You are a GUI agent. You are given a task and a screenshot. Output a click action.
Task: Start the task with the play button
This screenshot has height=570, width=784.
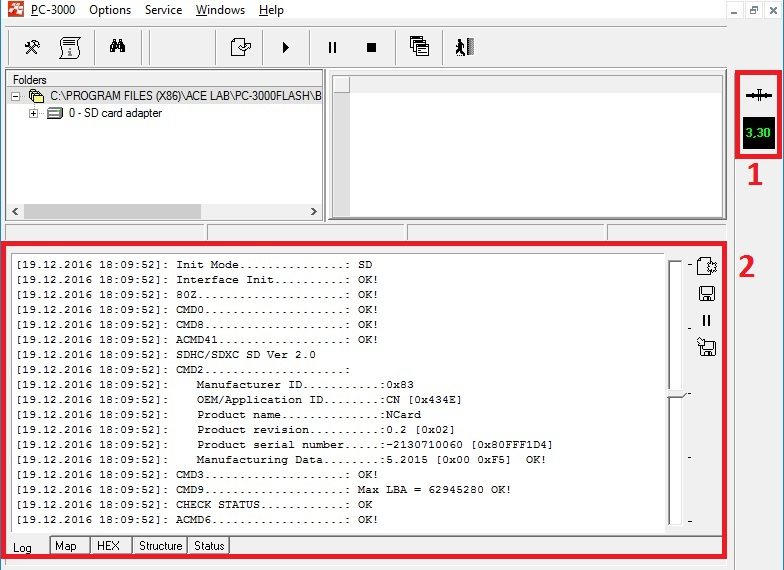tap(286, 48)
